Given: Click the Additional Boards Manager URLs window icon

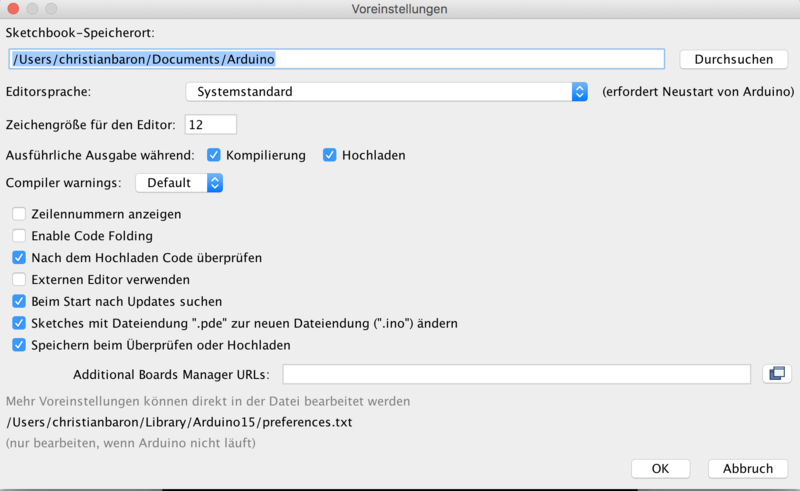Looking at the screenshot, I should [x=775, y=374].
